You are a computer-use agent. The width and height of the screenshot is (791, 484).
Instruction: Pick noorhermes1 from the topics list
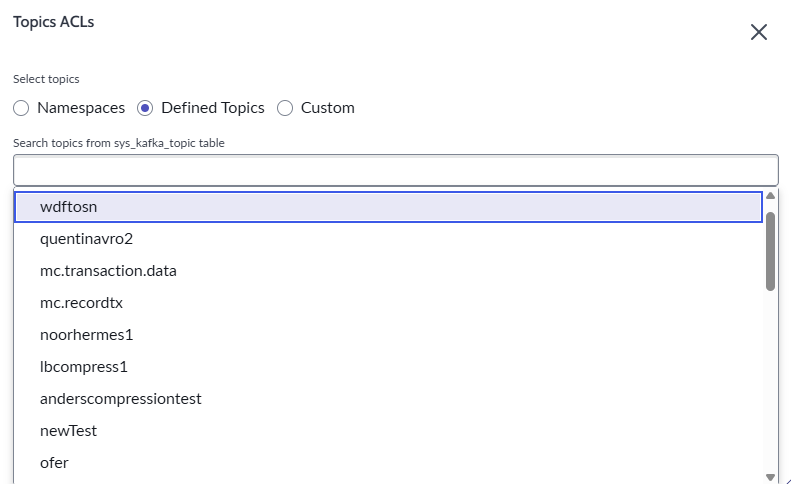(x=86, y=335)
